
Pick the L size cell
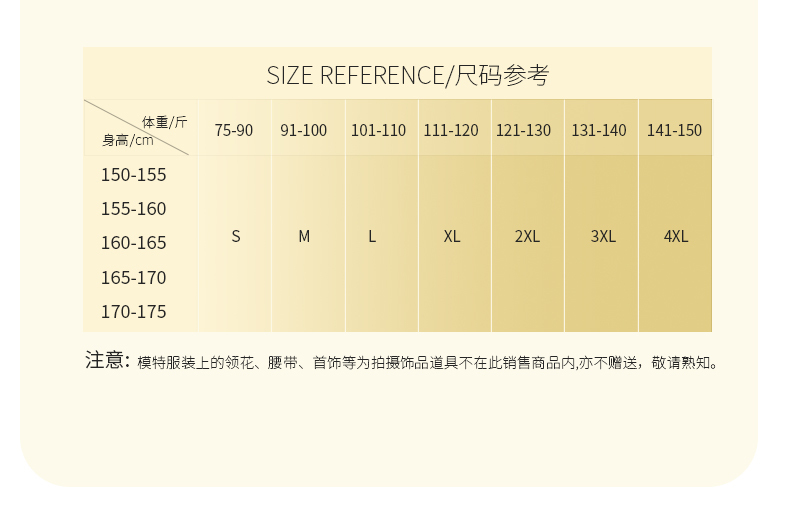tap(372, 237)
